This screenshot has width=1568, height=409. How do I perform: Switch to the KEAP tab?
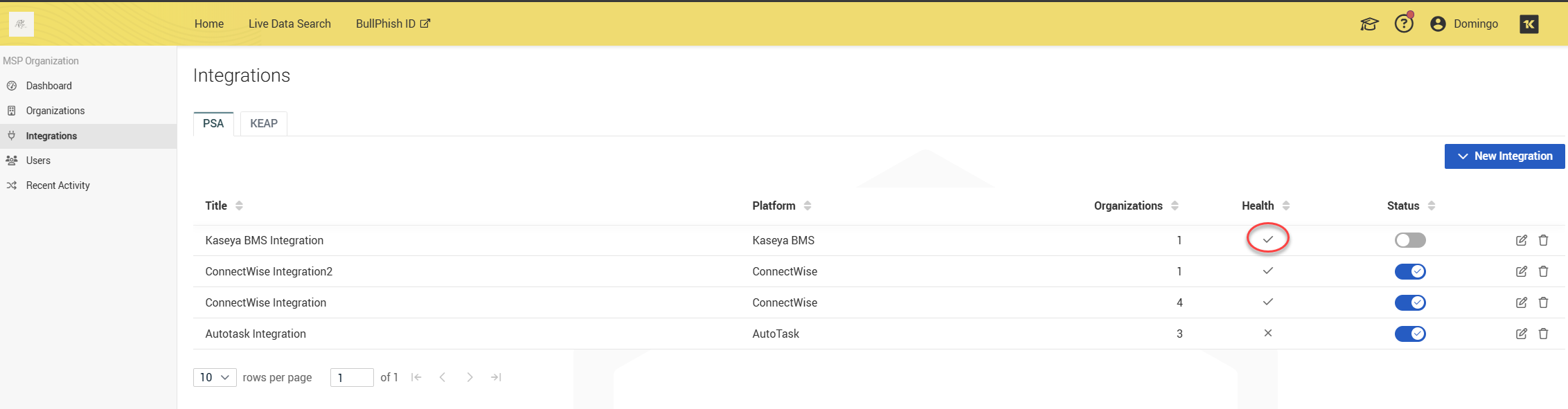click(x=263, y=123)
